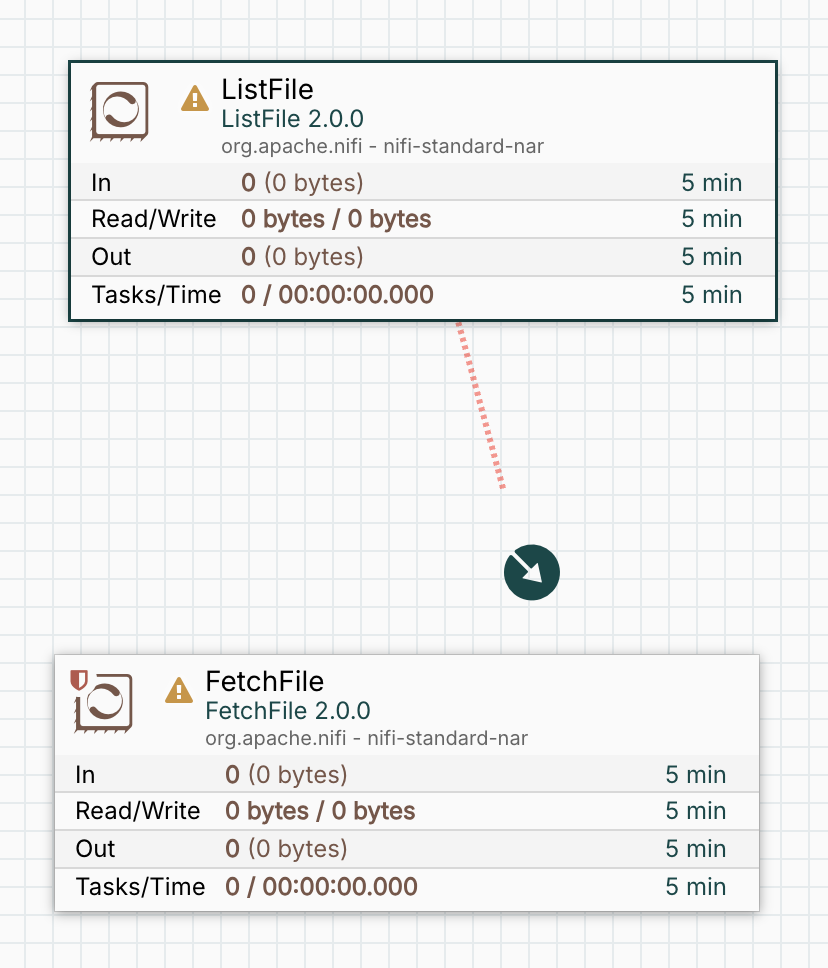The width and height of the screenshot is (828, 968).
Task: Click the Tasks/Time value in ListFile
Action: pyautogui.click(x=337, y=295)
